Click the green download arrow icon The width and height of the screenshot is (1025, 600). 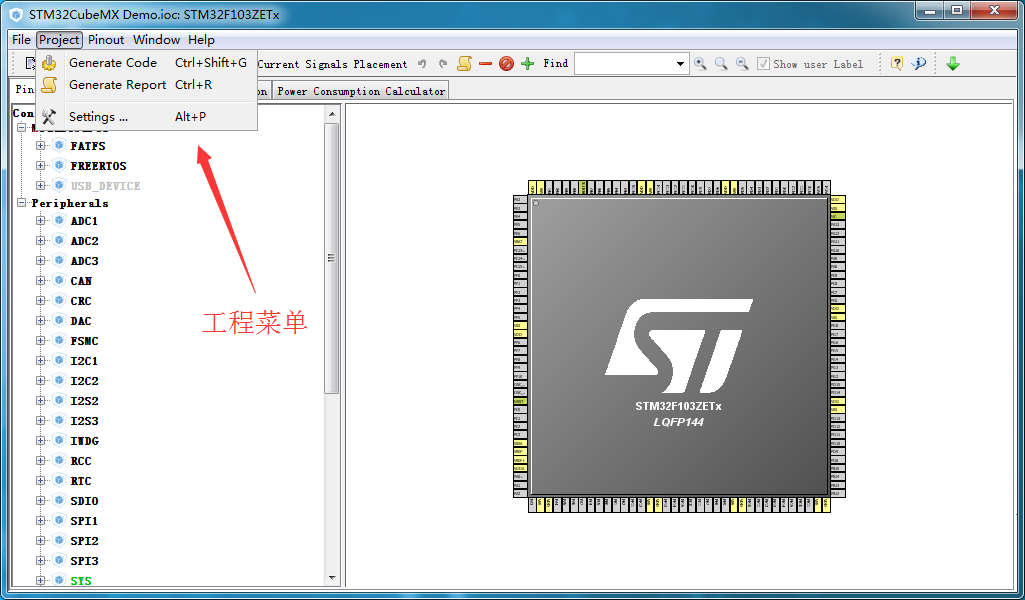click(x=952, y=63)
